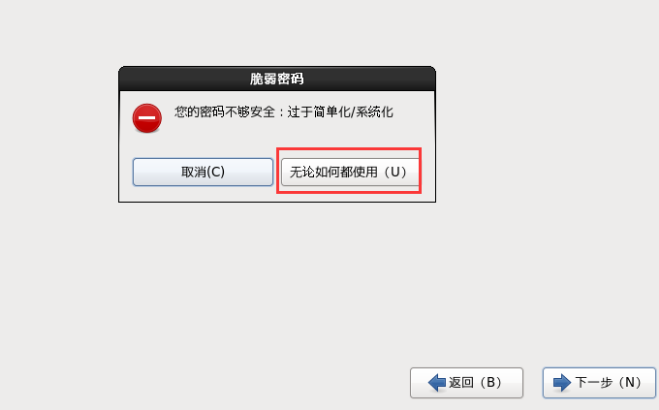Proceed using the 下一步 (N) button
The width and height of the screenshot is (659, 410).
pos(599,383)
